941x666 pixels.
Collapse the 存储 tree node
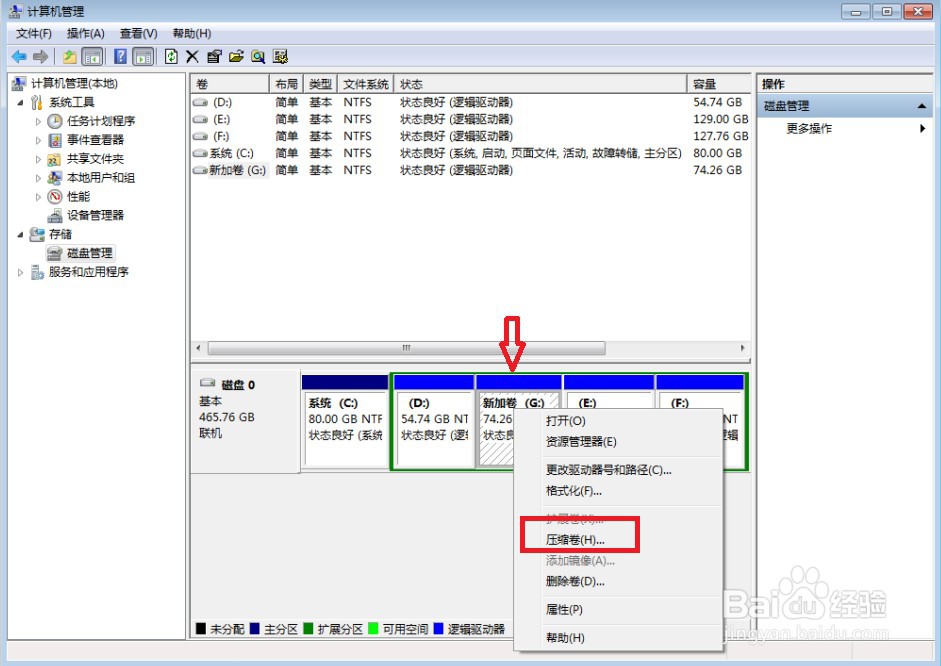20,235
